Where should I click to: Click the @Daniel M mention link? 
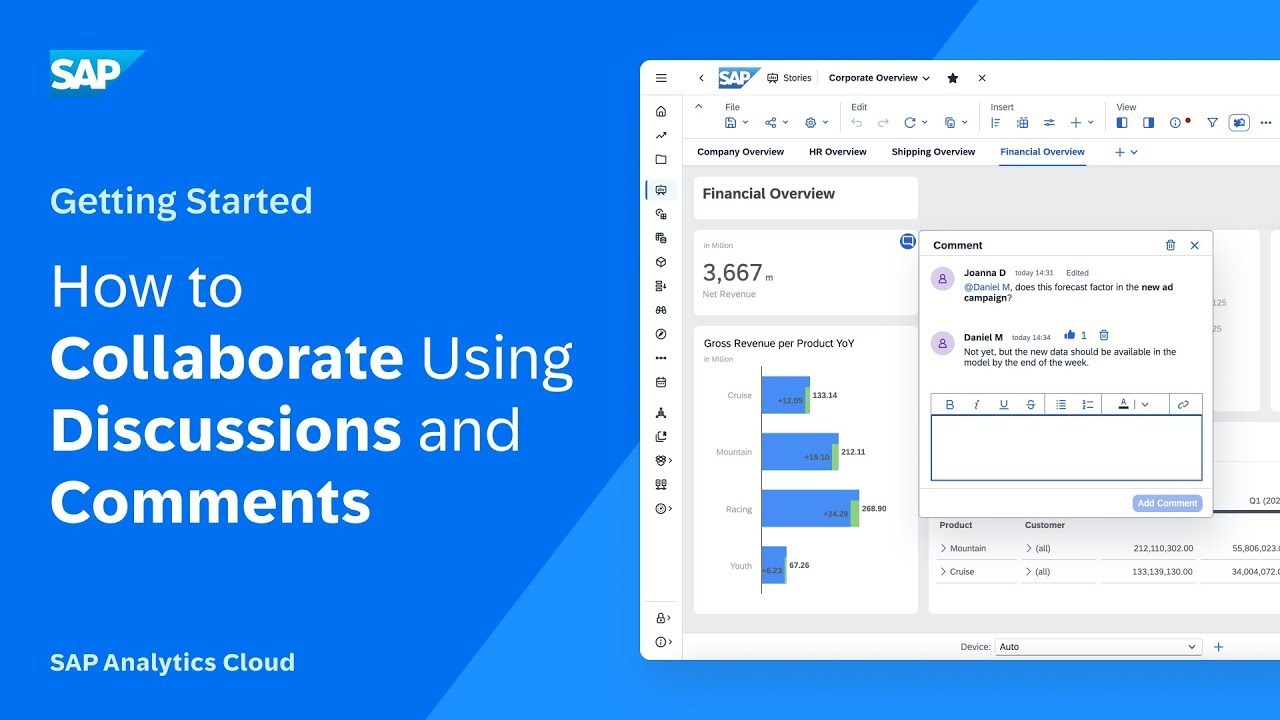click(987, 287)
